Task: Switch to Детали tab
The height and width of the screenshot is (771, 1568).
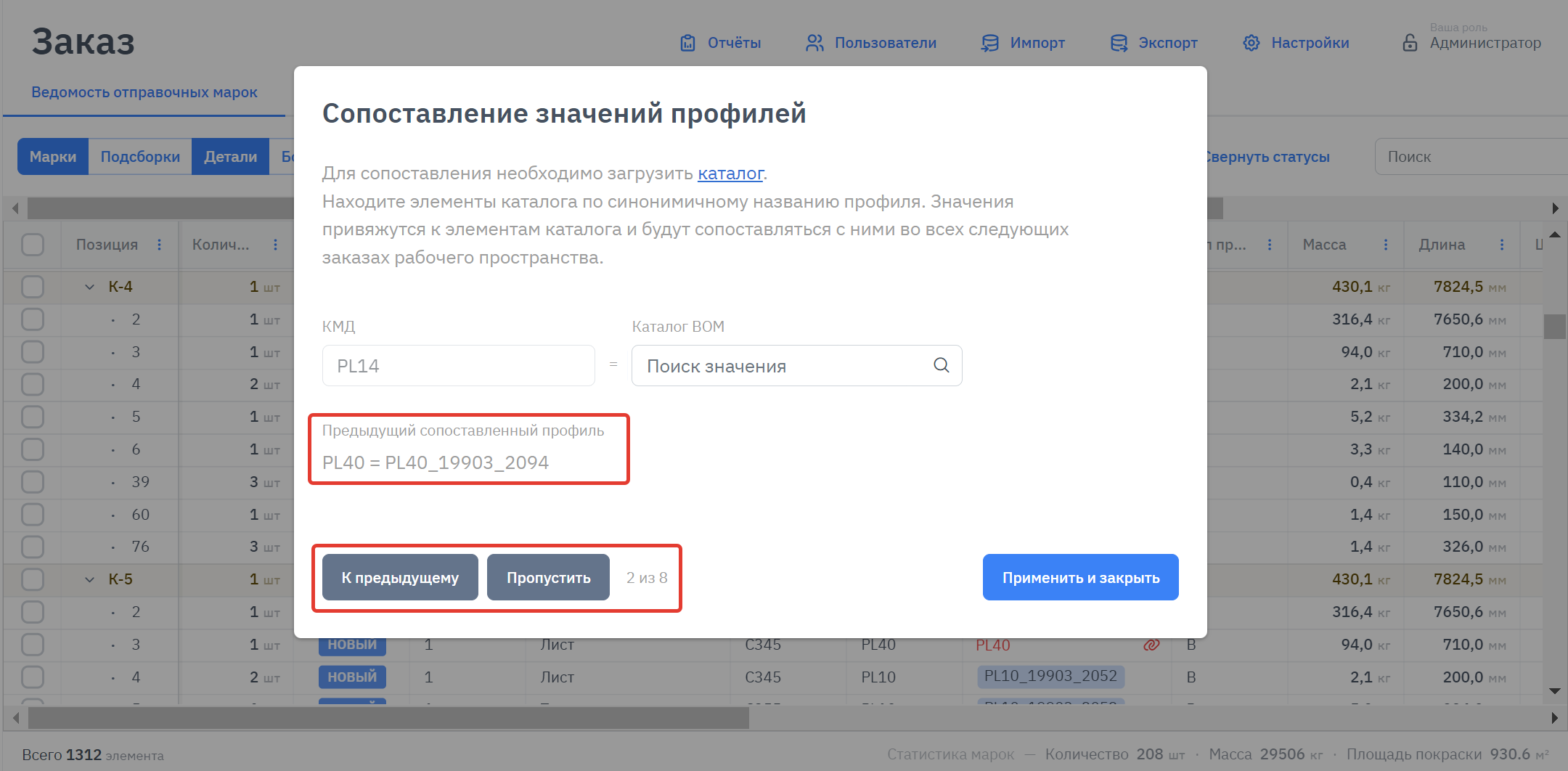Action: 230,157
